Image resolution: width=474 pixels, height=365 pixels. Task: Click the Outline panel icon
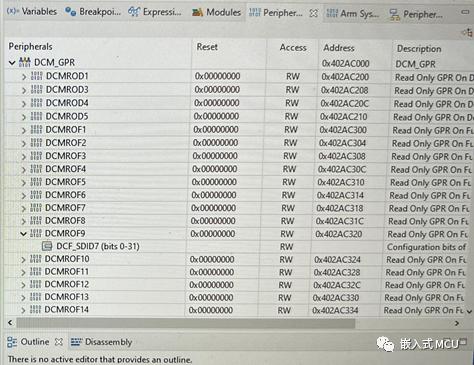[x=12, y=342]
